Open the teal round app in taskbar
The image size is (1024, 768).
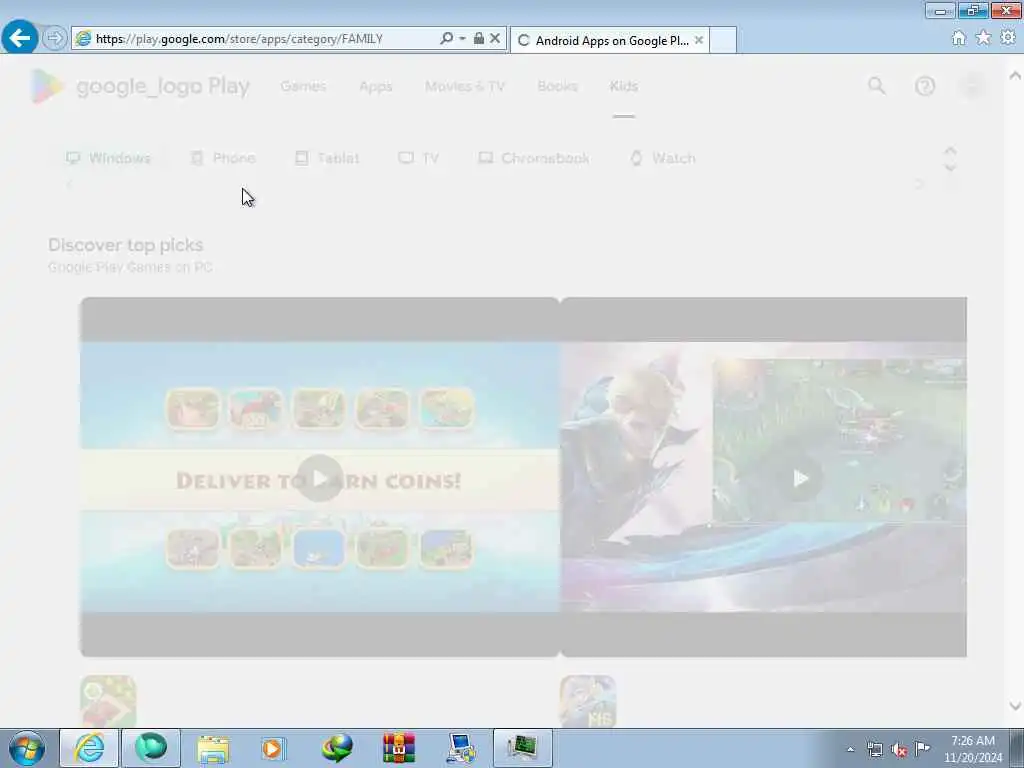click(151, 748)
